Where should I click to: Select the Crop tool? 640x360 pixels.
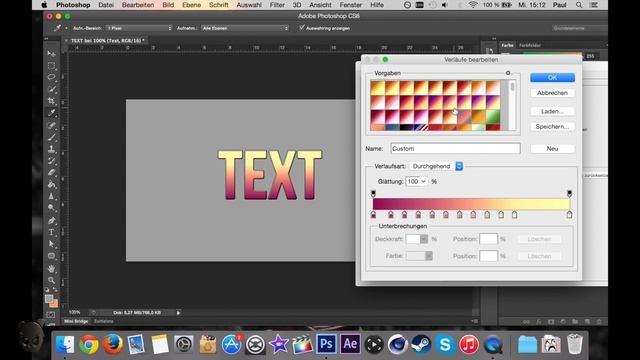coord(51,101)
